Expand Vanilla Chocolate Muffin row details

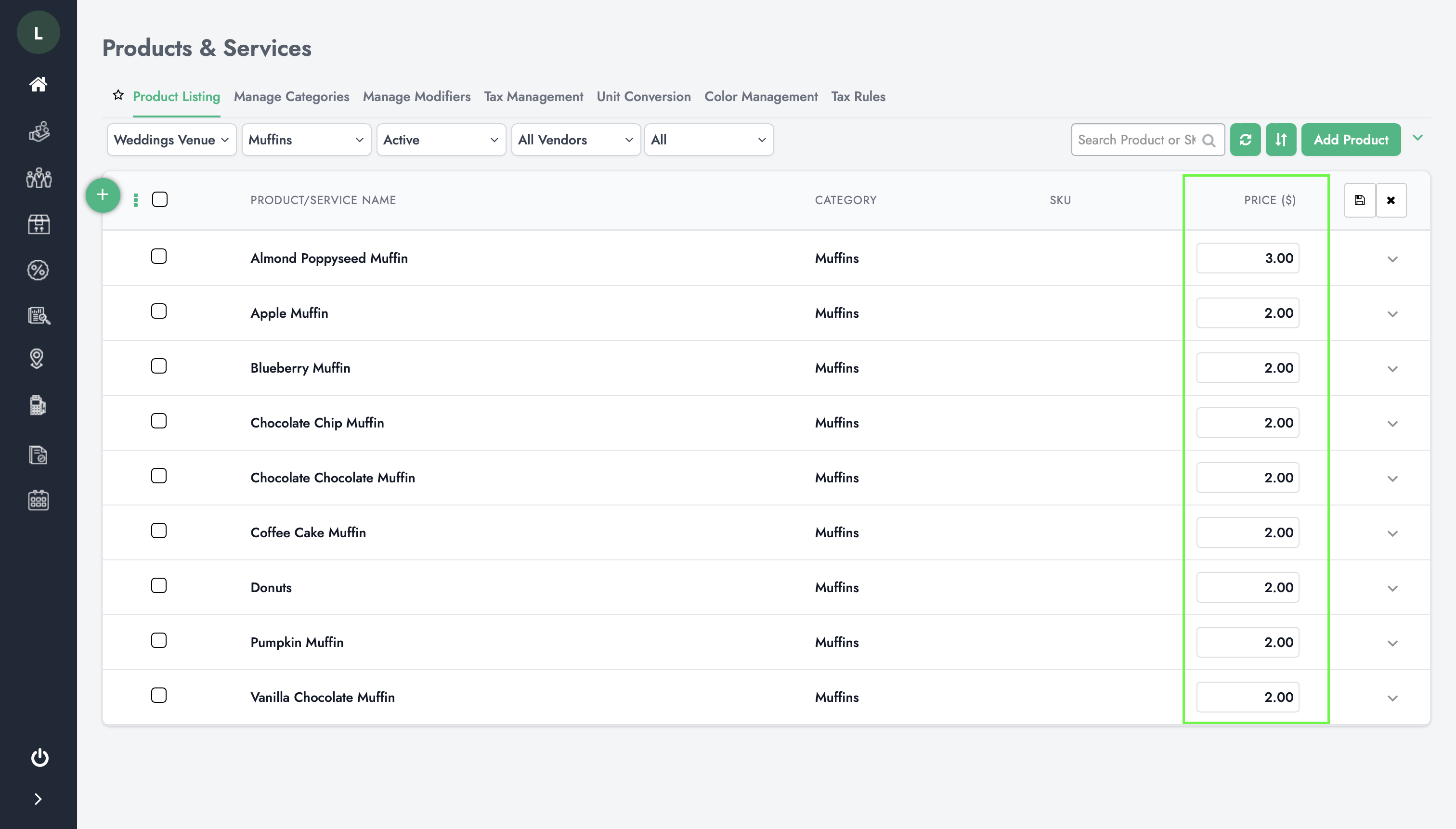pyautogui.click(x=1393, y=697)
